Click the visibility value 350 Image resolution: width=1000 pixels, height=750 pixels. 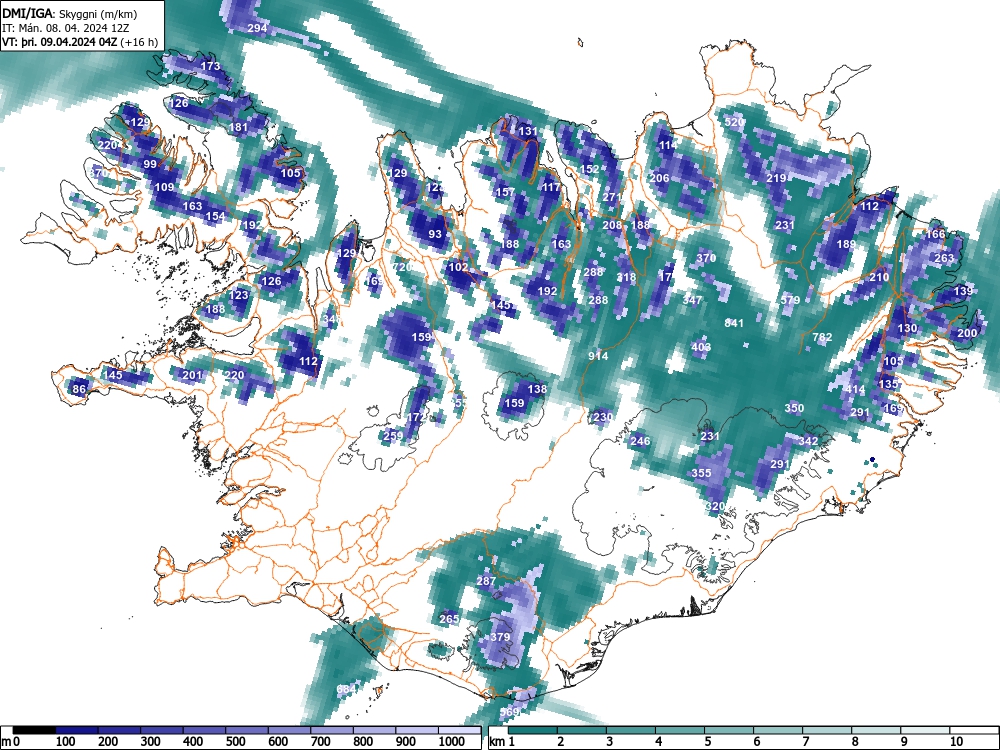pos(795,408)
